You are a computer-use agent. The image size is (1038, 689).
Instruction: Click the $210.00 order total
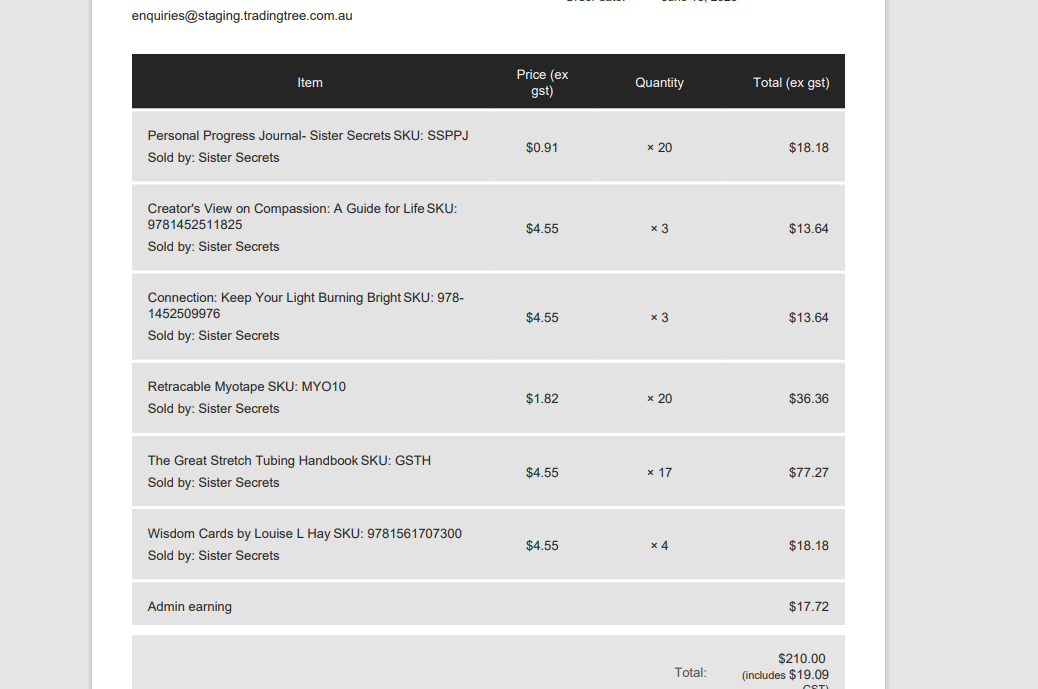point(802,659)
